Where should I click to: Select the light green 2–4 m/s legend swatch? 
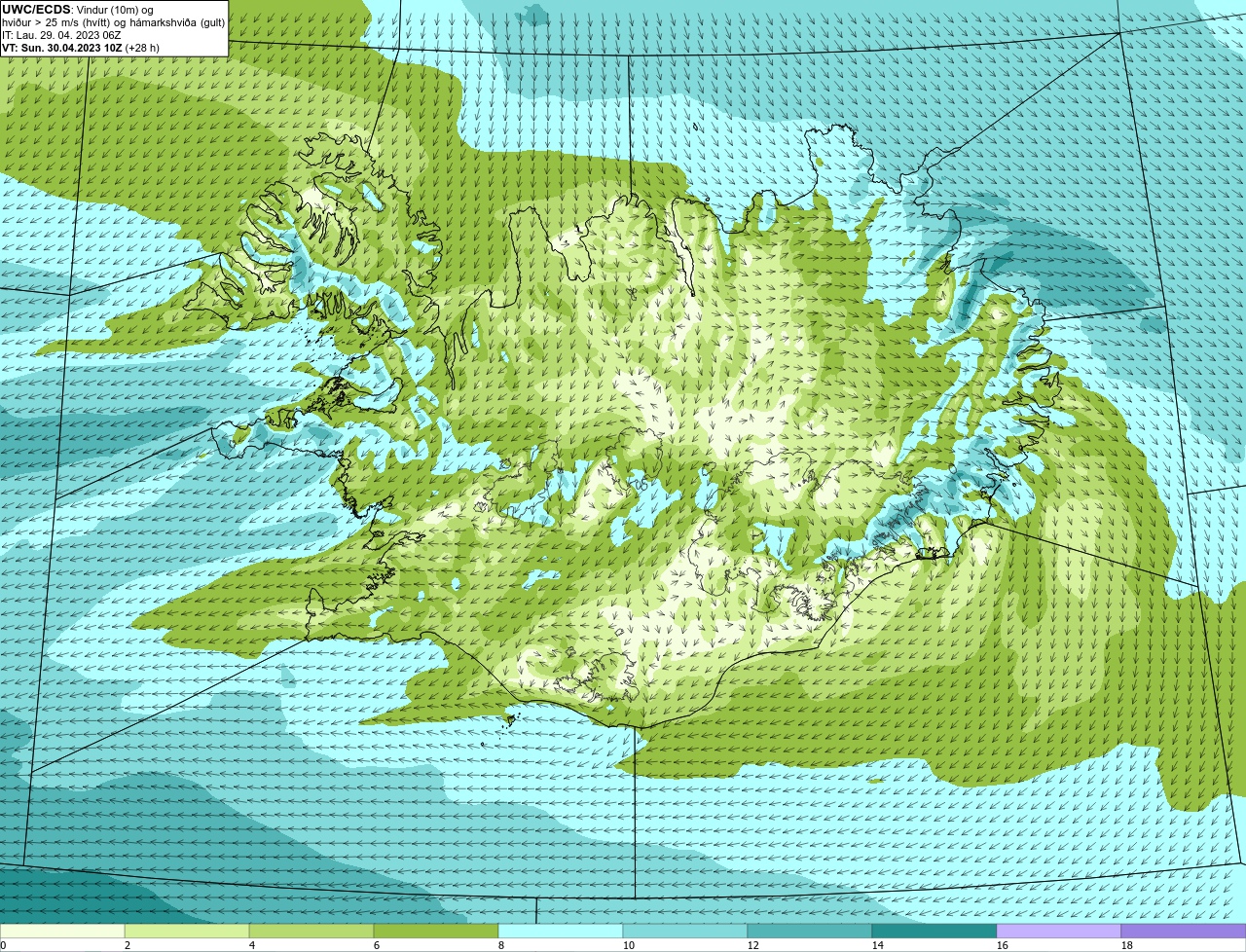pyautogui.click(x=187, y=932)
